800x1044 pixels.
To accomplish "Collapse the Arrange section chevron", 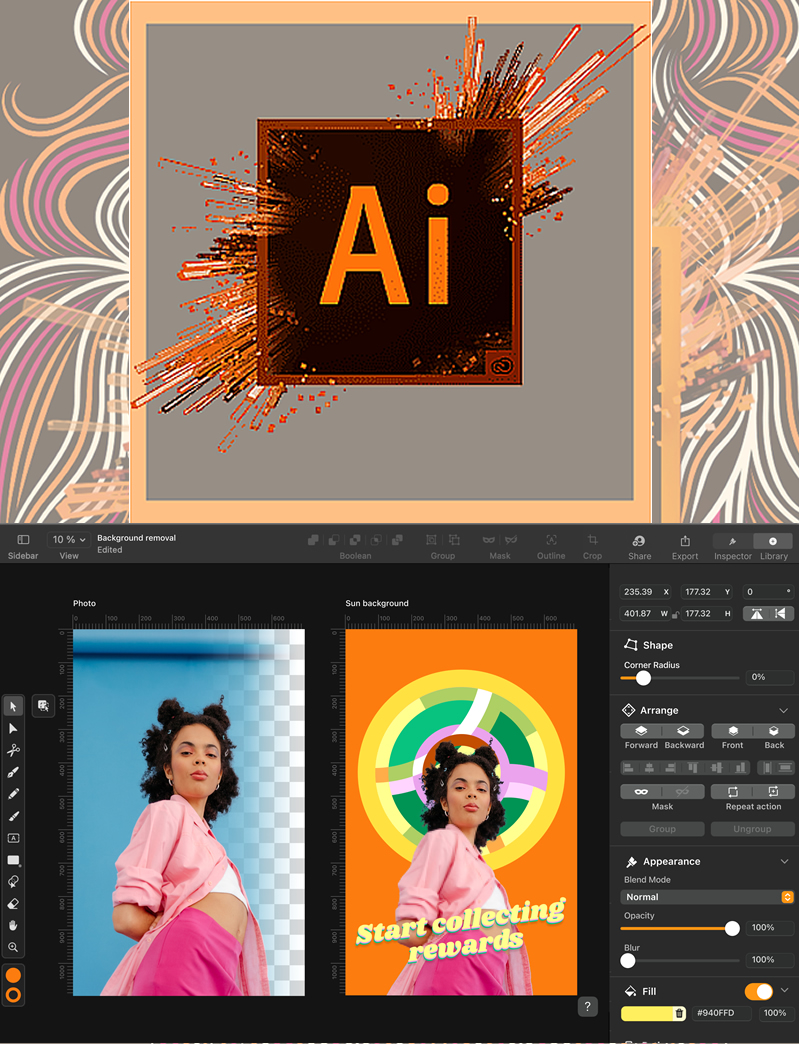I will [783, 710].
